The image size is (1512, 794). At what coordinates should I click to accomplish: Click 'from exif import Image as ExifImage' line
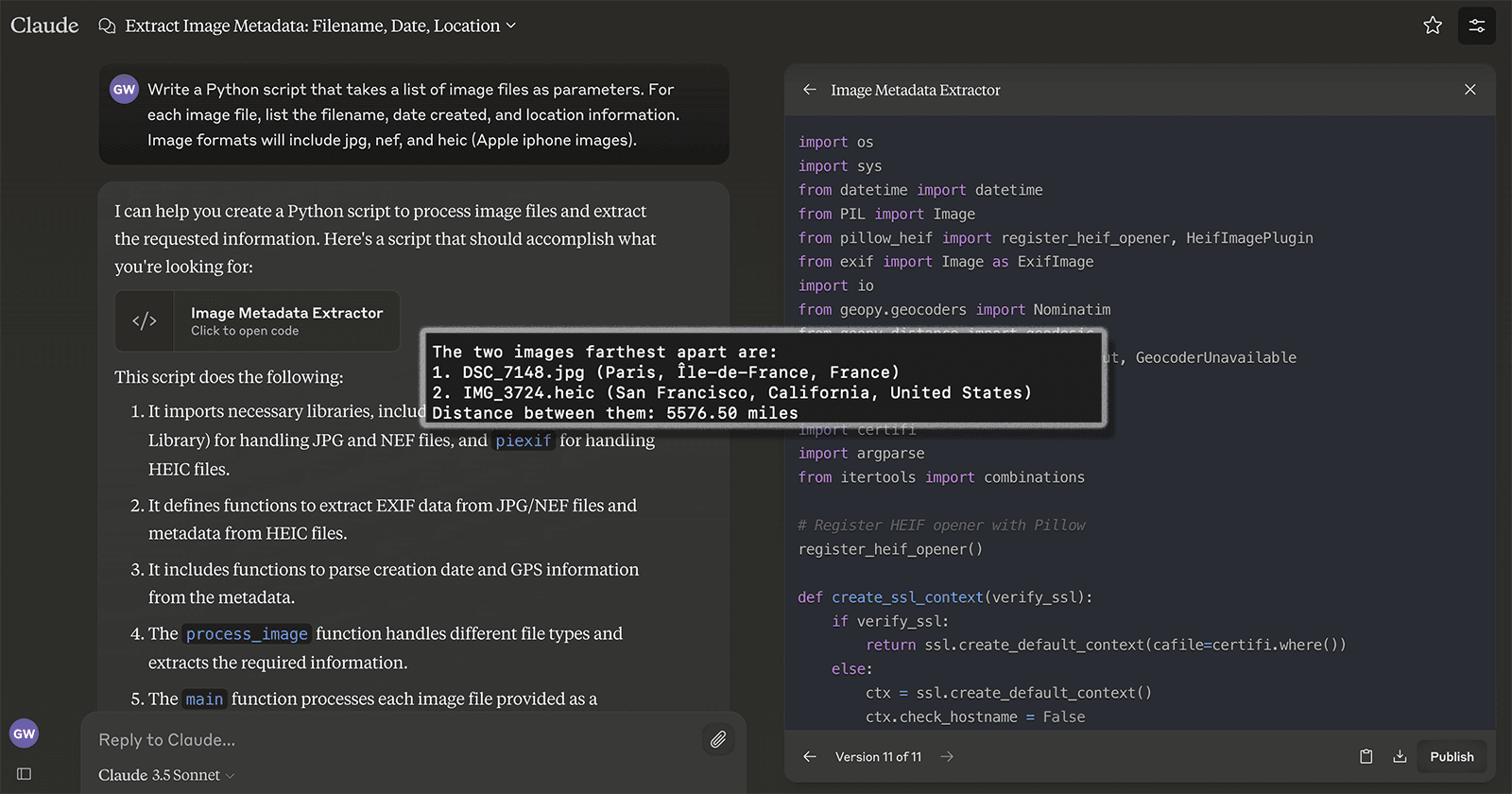[x=946, y=262]
